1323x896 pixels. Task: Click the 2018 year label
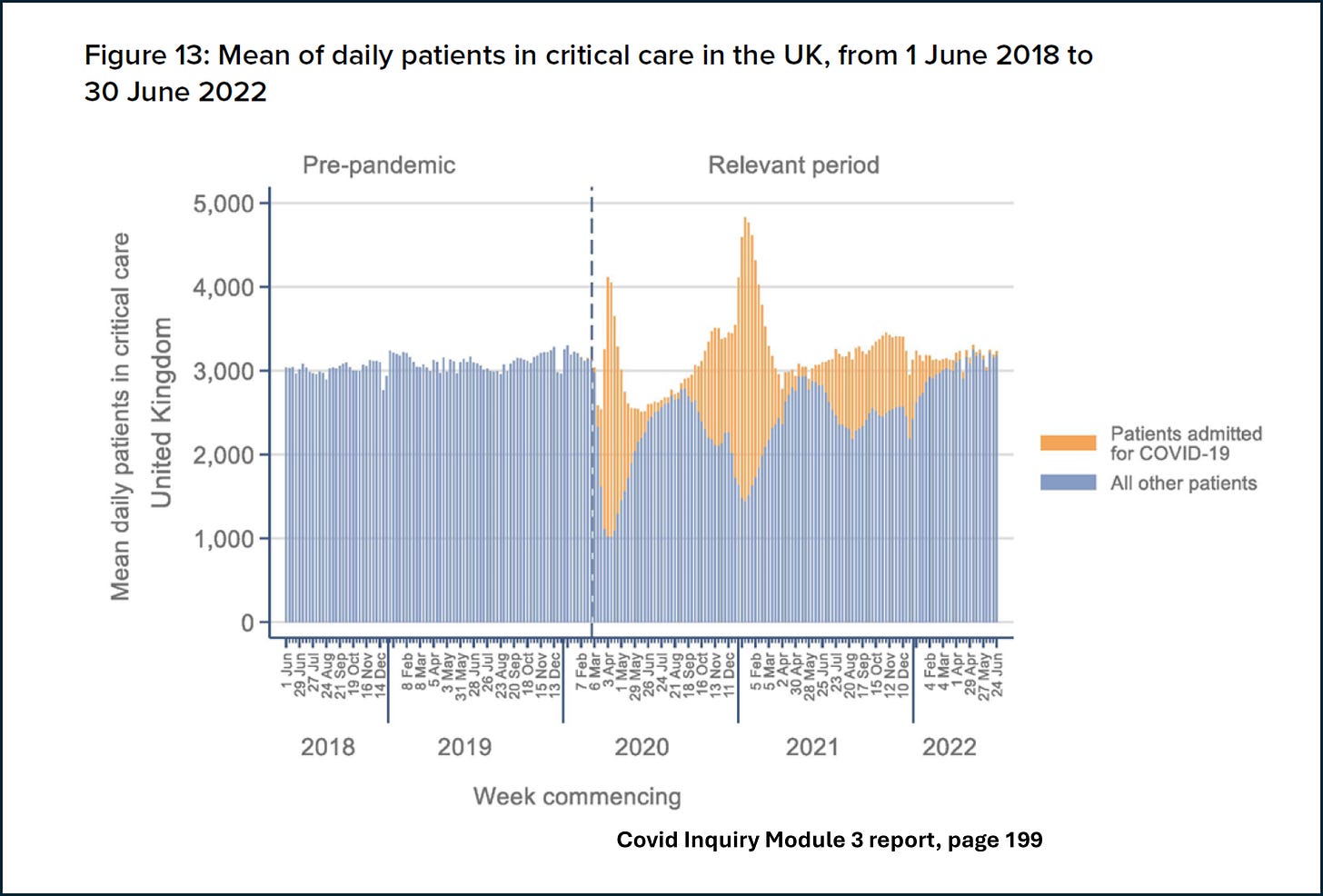pyautogui.click(x=328, y=747)
